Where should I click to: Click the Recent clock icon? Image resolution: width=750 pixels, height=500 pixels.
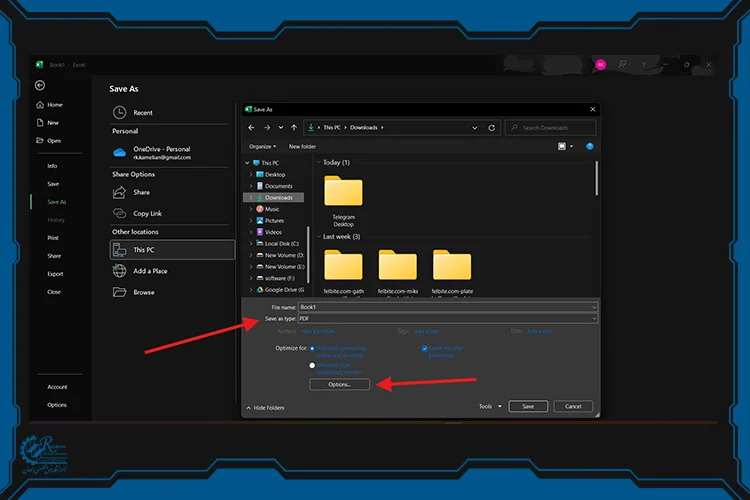tap(120, 112)
